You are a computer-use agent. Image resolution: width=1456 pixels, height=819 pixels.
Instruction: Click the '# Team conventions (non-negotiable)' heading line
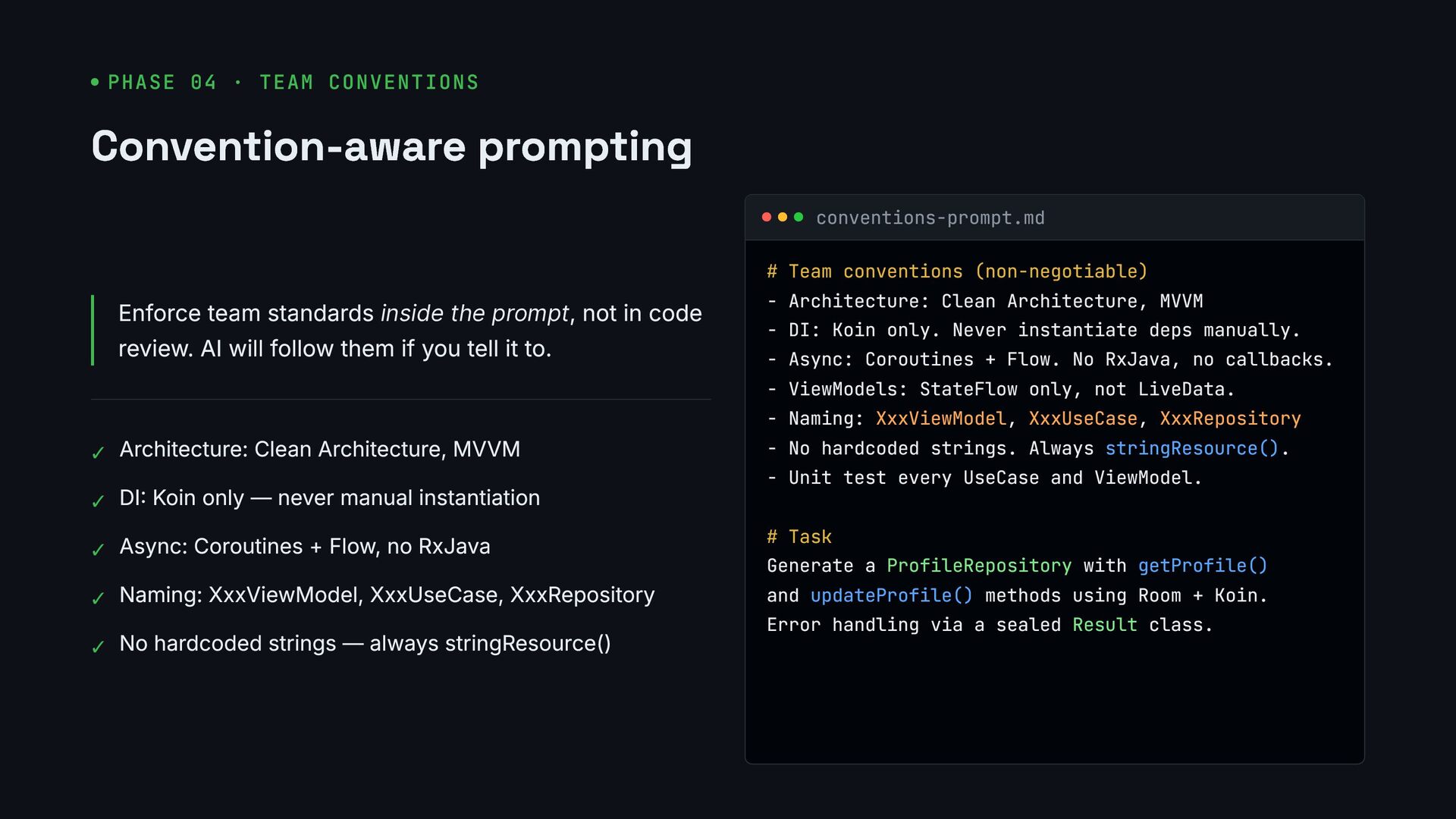click(957, 271)
